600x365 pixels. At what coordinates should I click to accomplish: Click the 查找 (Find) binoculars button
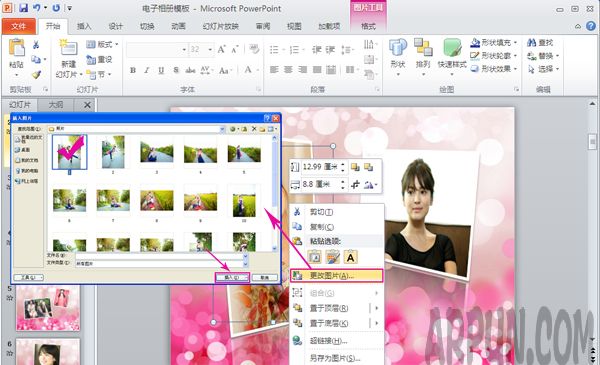tap(540, 42)
